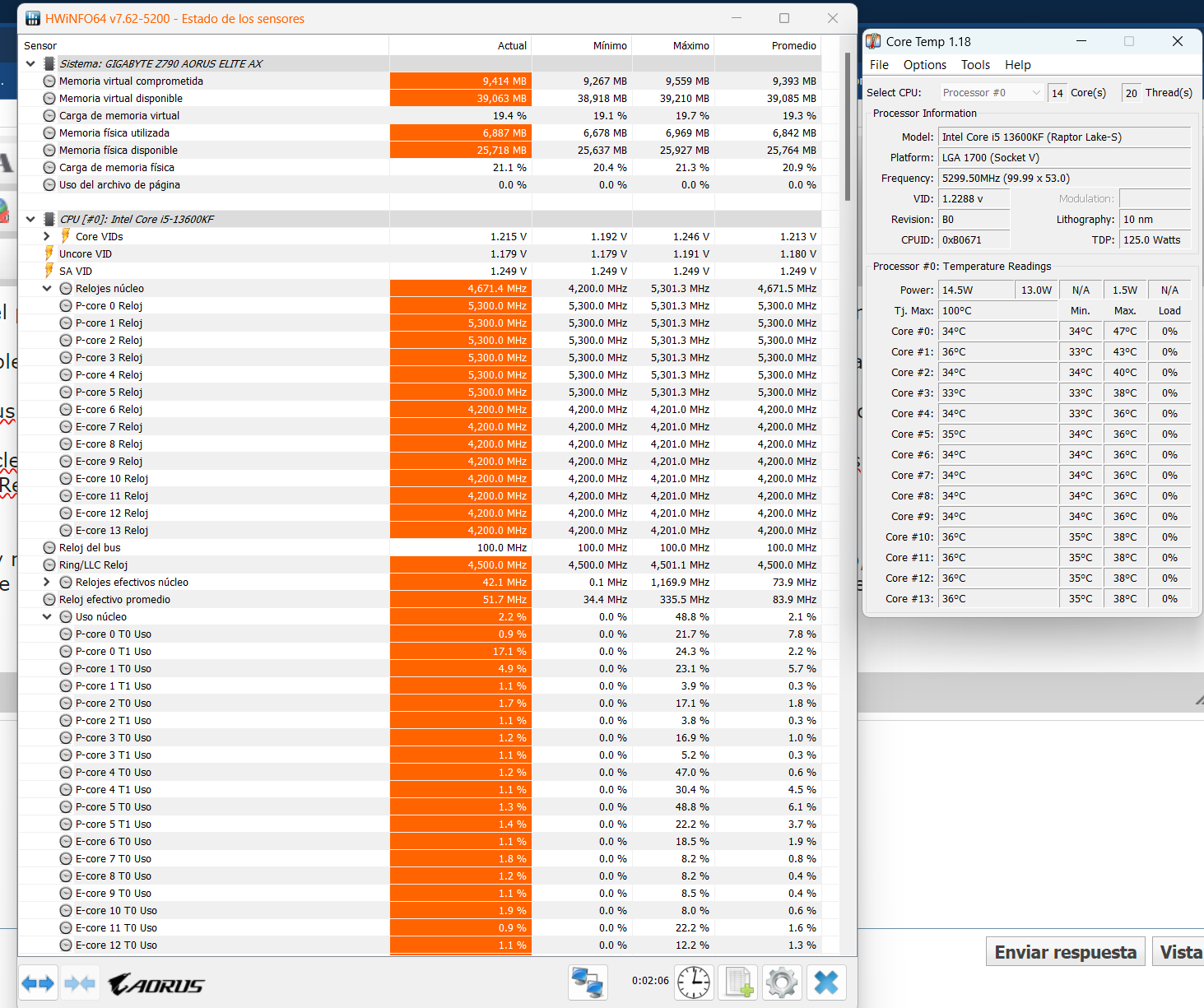Collapse the CPU [#0] Intel Core i5-13600KF group
The width and height of the screenshot is (1204, 1008).
click(30, 219)
